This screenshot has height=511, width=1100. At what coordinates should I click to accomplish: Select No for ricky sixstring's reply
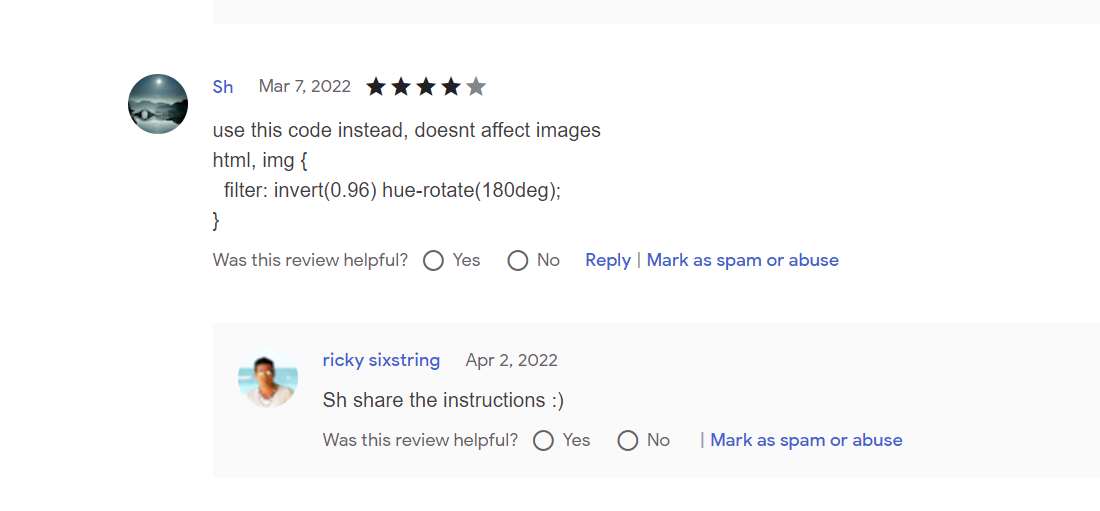click(628, 441)
